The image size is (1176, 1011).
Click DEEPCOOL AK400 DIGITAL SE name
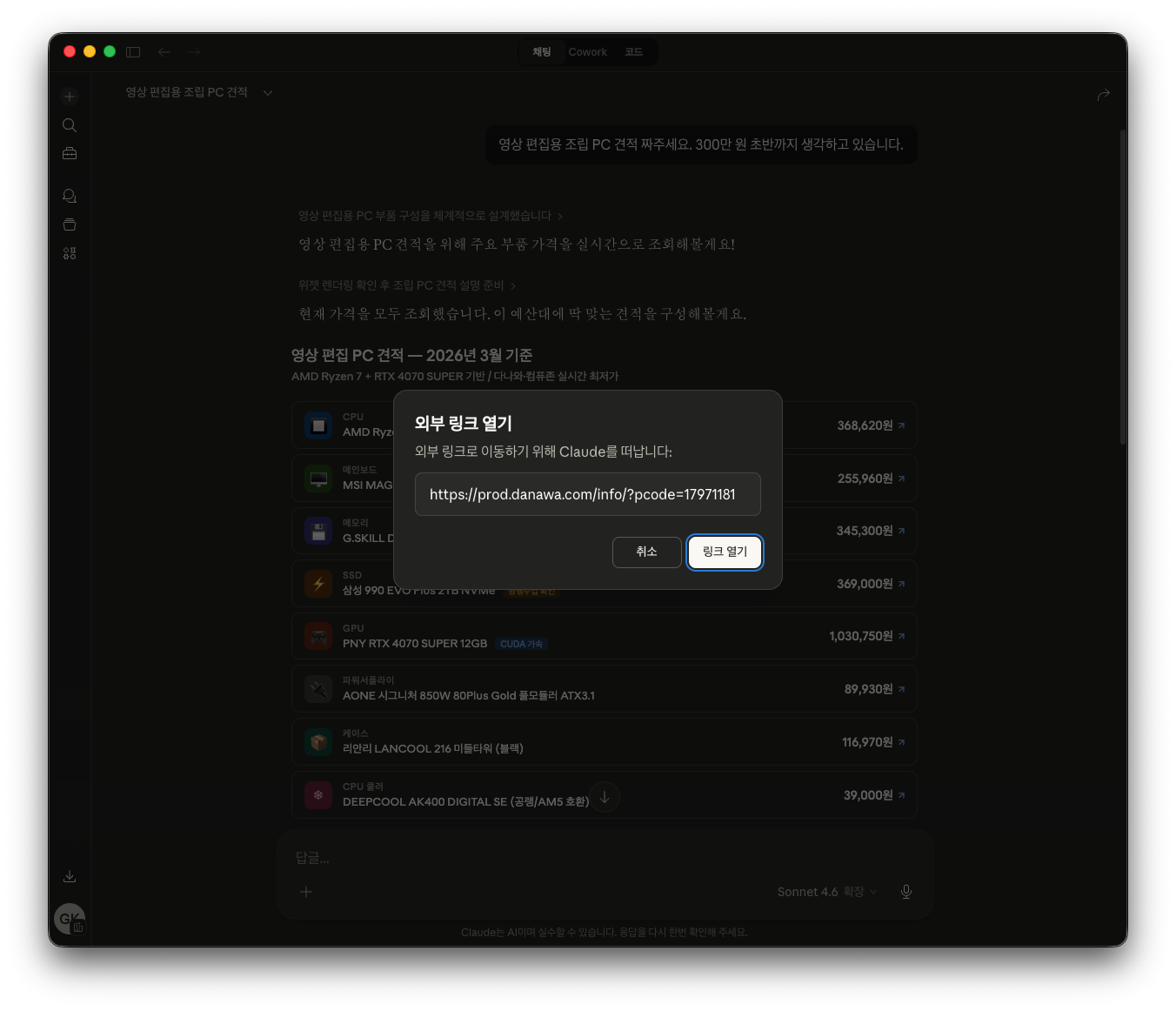465,802
